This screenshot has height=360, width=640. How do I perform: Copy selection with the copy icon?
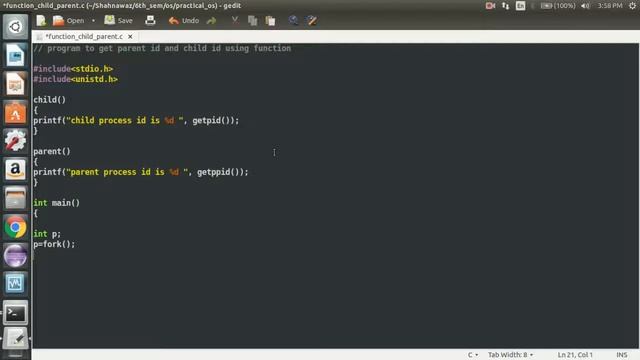coord(253,20)
